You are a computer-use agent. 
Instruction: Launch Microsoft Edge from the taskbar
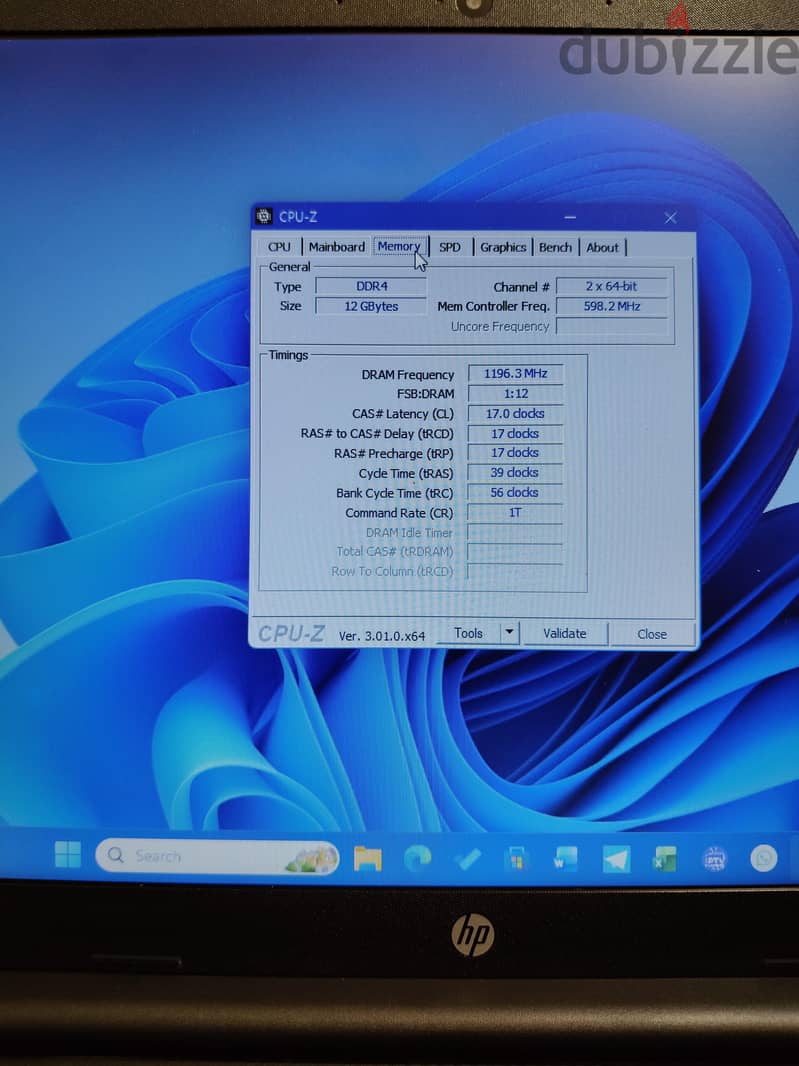tap(418, 859)
